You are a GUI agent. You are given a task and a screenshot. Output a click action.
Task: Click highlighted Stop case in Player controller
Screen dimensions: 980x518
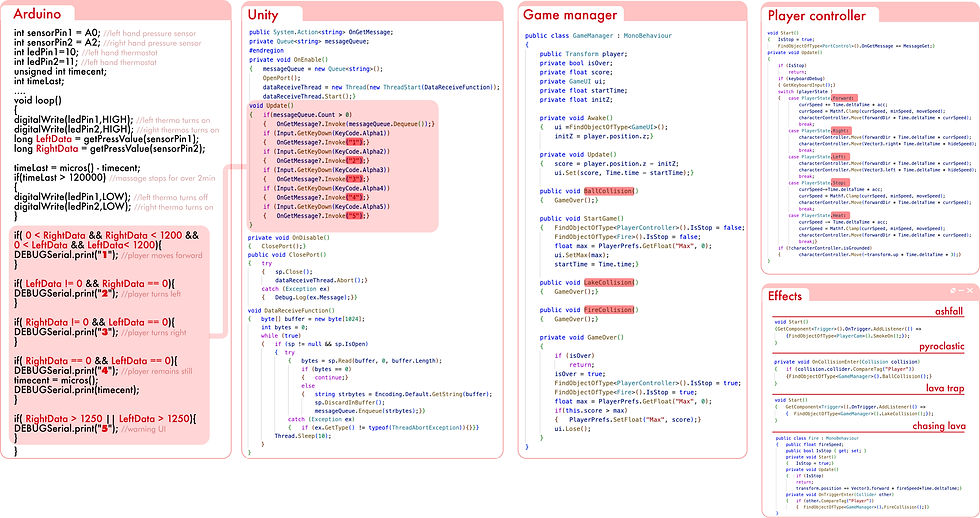coord(841,183)
